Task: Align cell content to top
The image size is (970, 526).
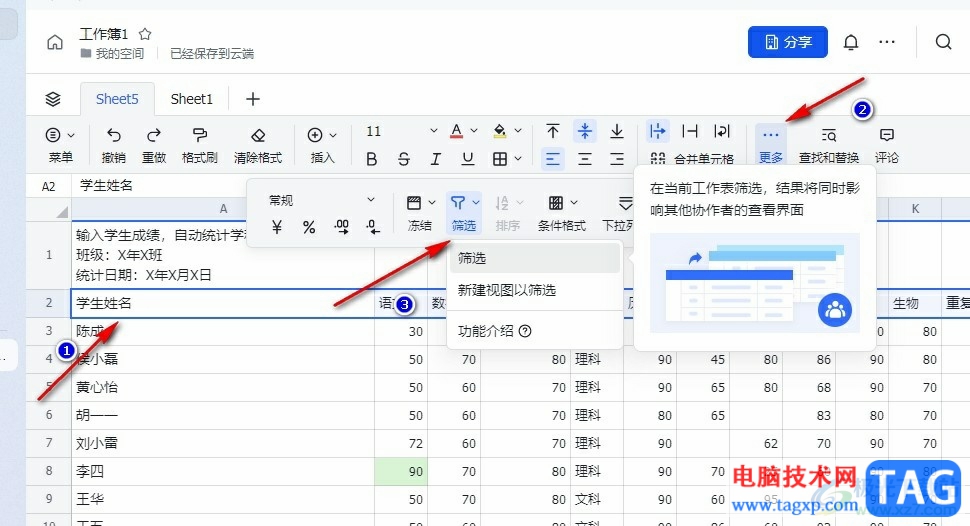Action: point(553,131)
